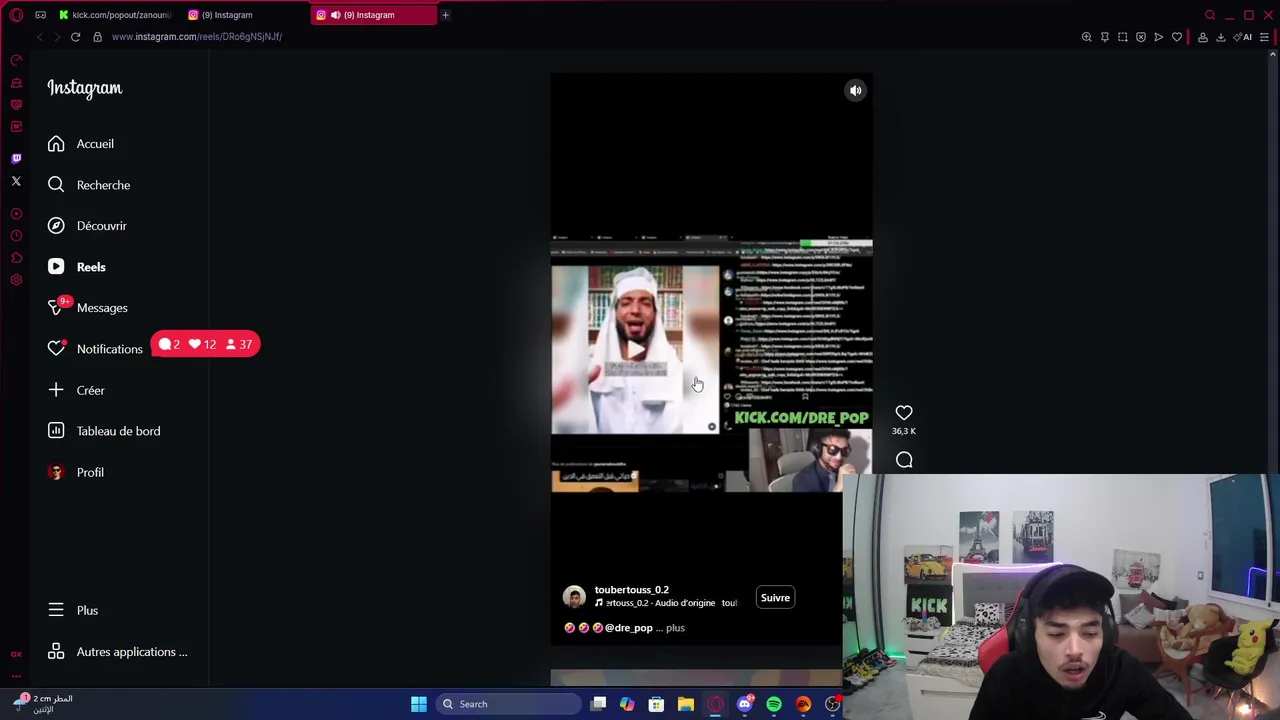Click the Créer plus icon
Image resolution: width=1280 pixels, height=720 pixels.
tap(56, 390)
